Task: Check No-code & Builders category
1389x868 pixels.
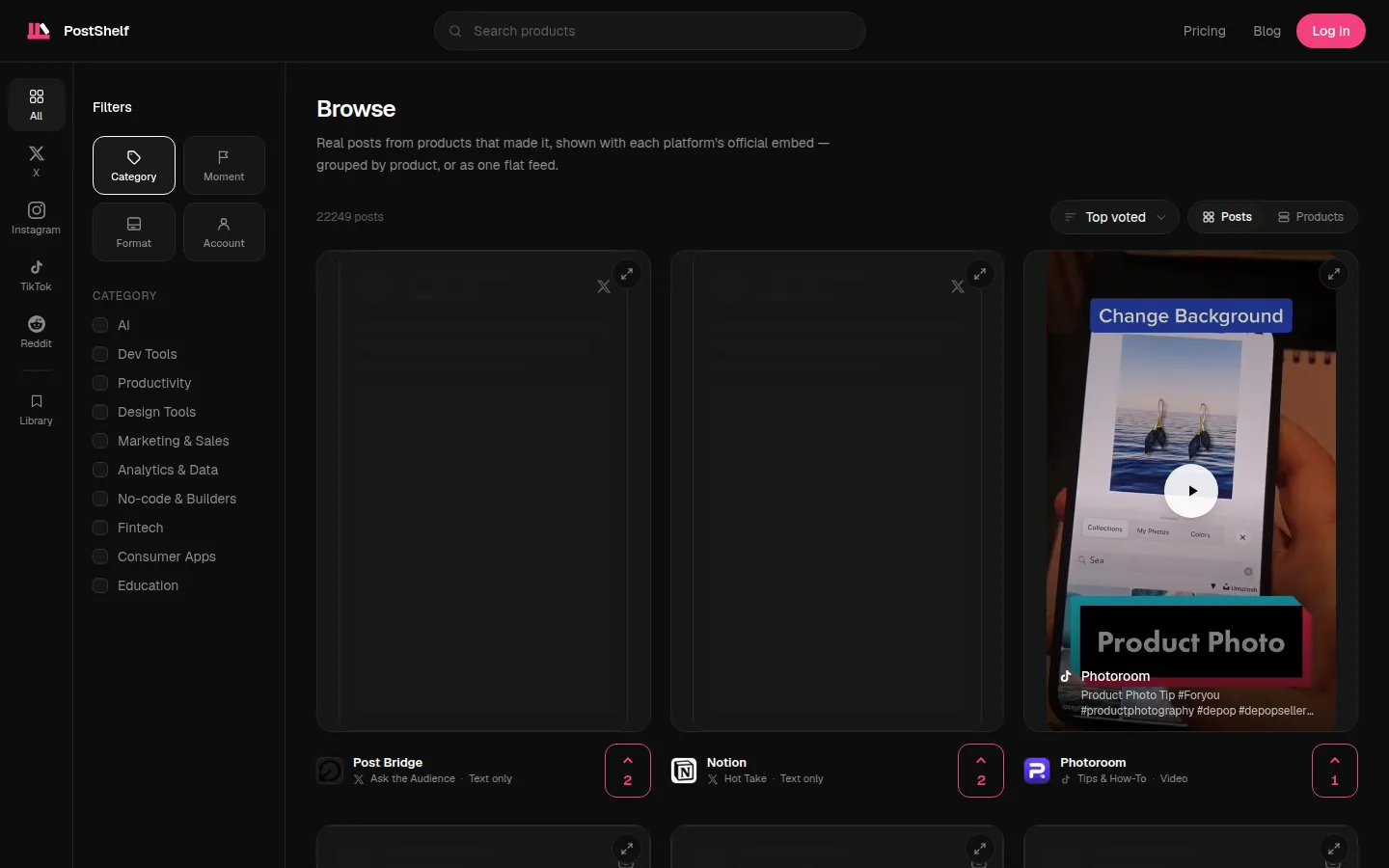Action: (100, 499)
